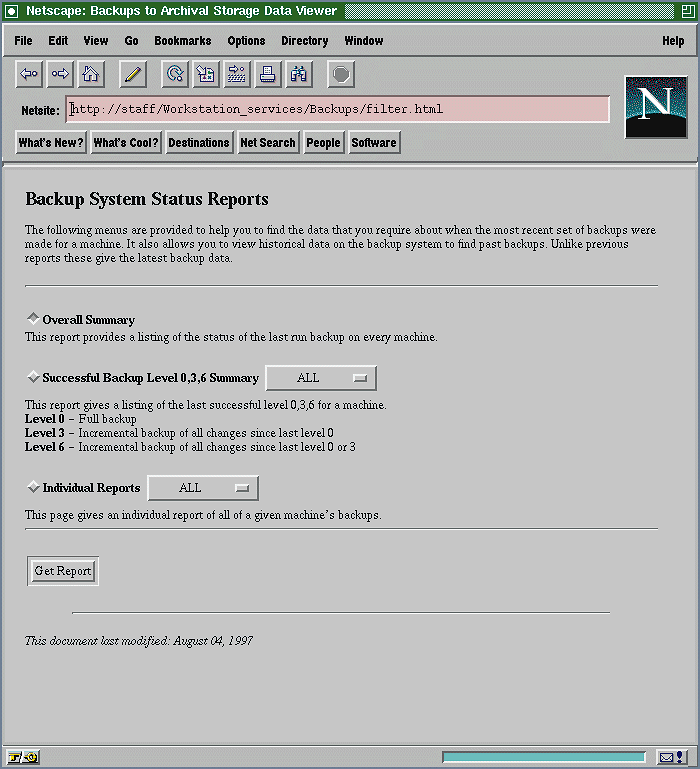Select the Overall Summary radio option
The width and height of the screenshot is (700, 769).
tap(33, 318)
